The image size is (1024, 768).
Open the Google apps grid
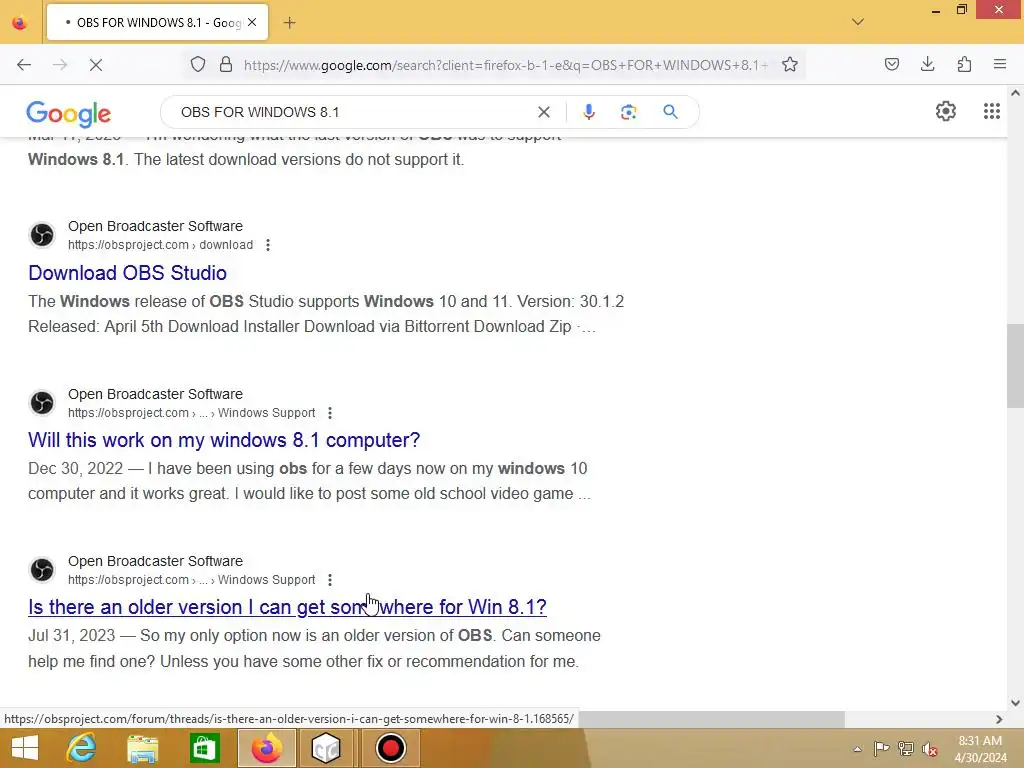991,111
